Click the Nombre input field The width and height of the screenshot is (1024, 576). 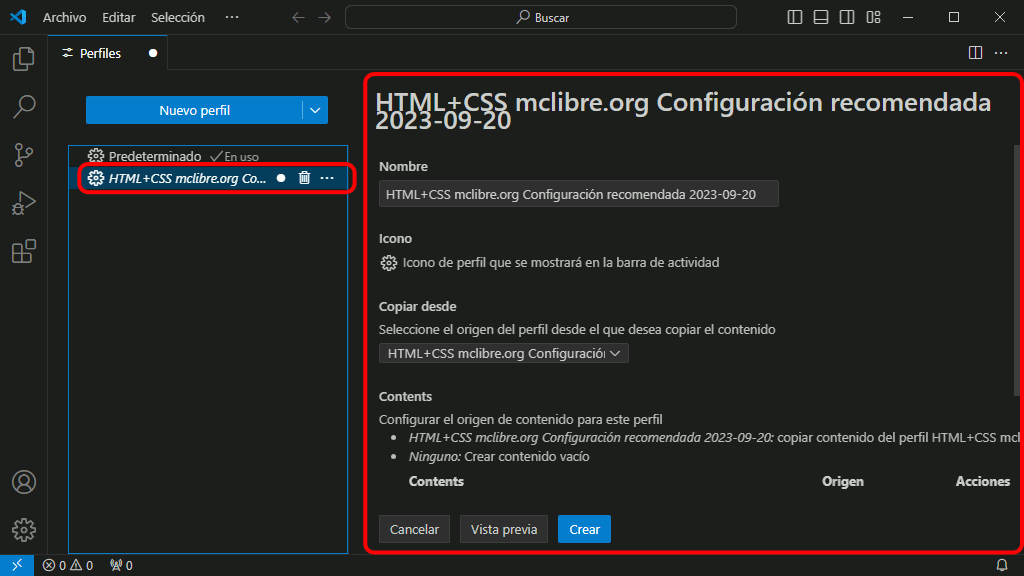[x=579, y=194]
